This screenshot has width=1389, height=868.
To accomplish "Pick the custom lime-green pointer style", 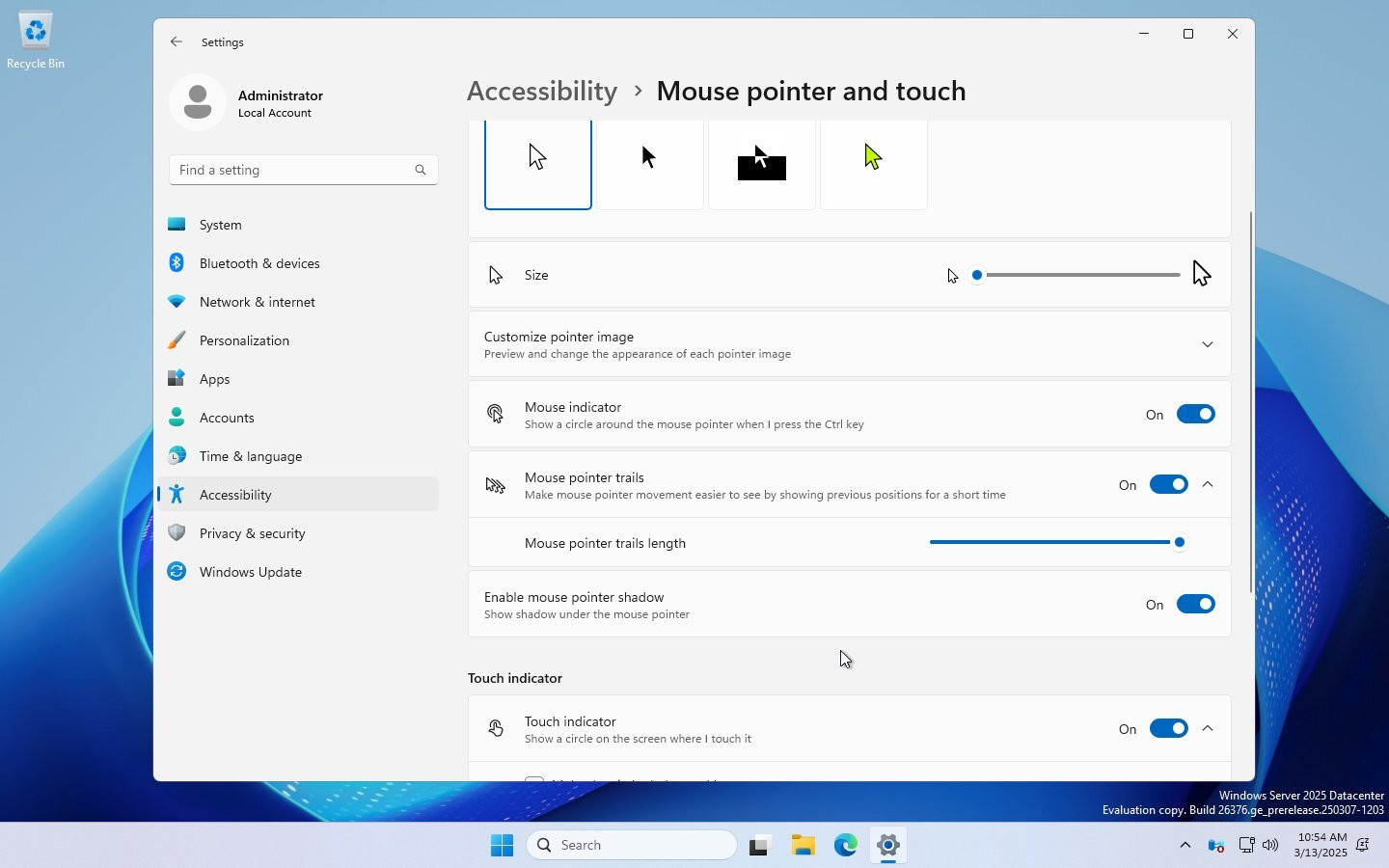I will tap(873, 161).
